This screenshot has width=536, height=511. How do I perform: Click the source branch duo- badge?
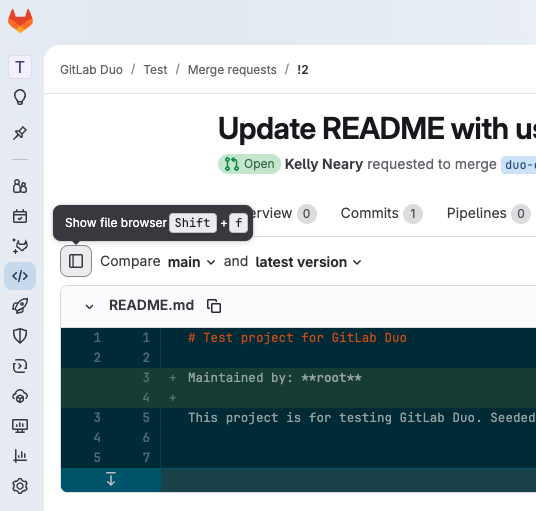520,165
